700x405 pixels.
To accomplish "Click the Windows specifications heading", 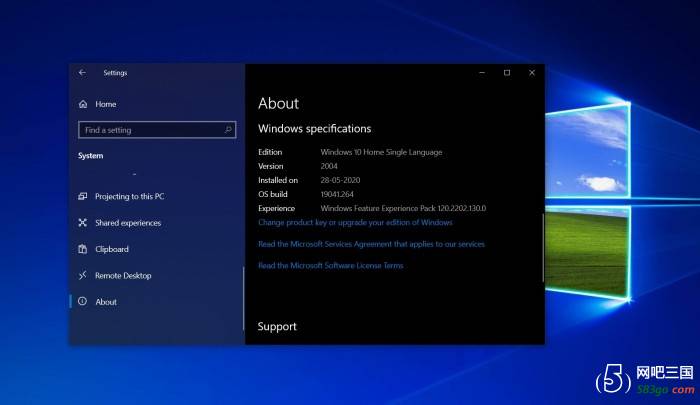I will [x=315, y=129].
